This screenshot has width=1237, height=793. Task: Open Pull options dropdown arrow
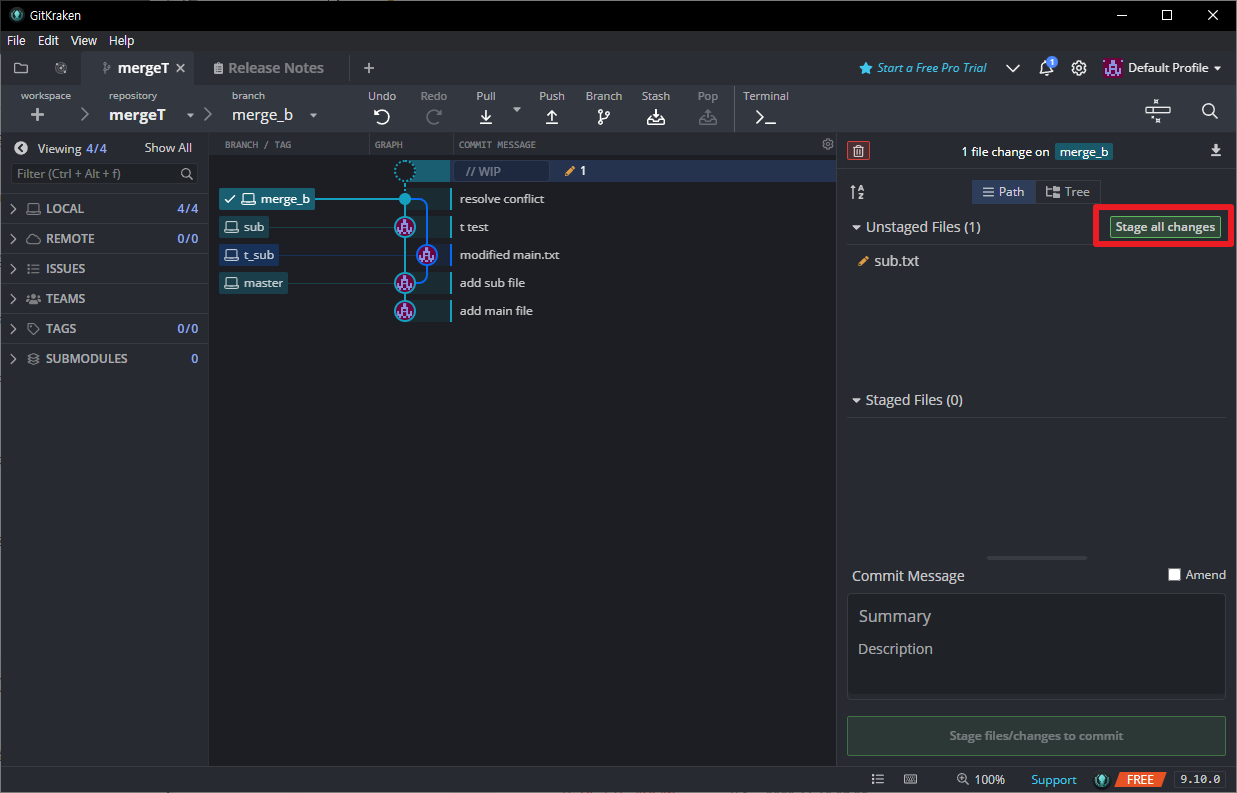517,109
